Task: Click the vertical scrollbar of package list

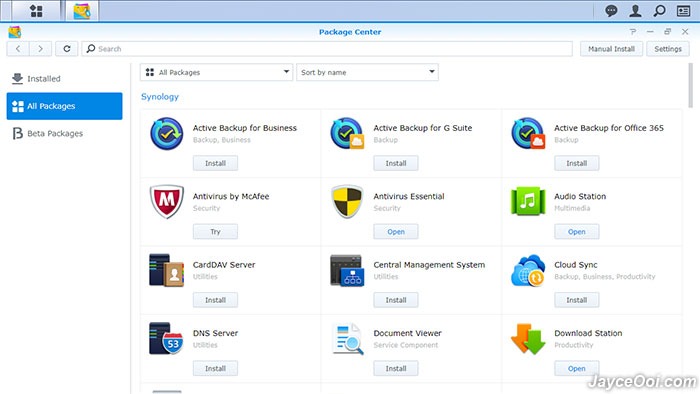Action: click(690, 85)
